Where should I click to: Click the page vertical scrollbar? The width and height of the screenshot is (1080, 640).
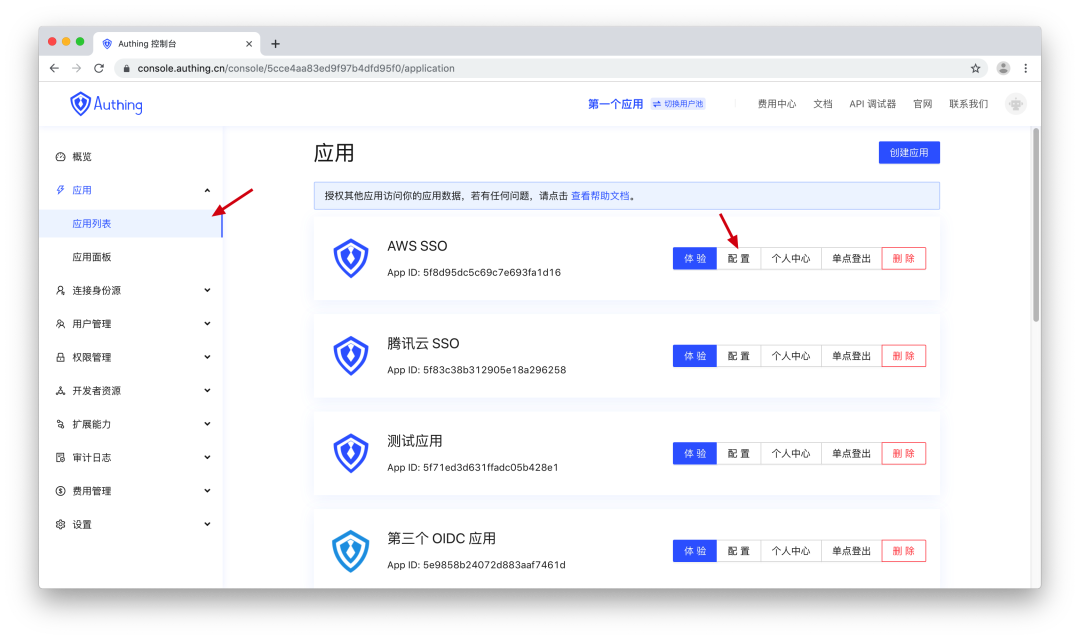1036,225
